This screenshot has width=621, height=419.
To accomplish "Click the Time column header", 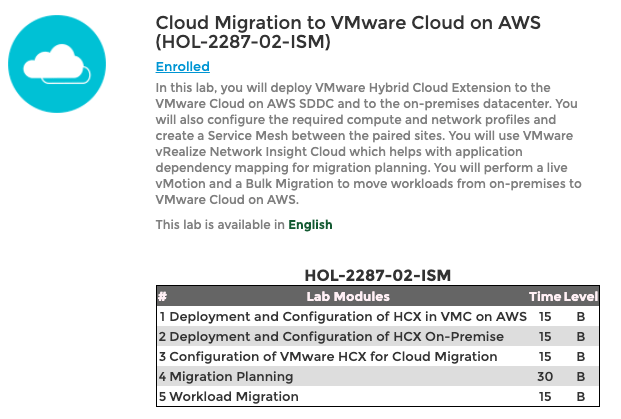I will 545,296.
